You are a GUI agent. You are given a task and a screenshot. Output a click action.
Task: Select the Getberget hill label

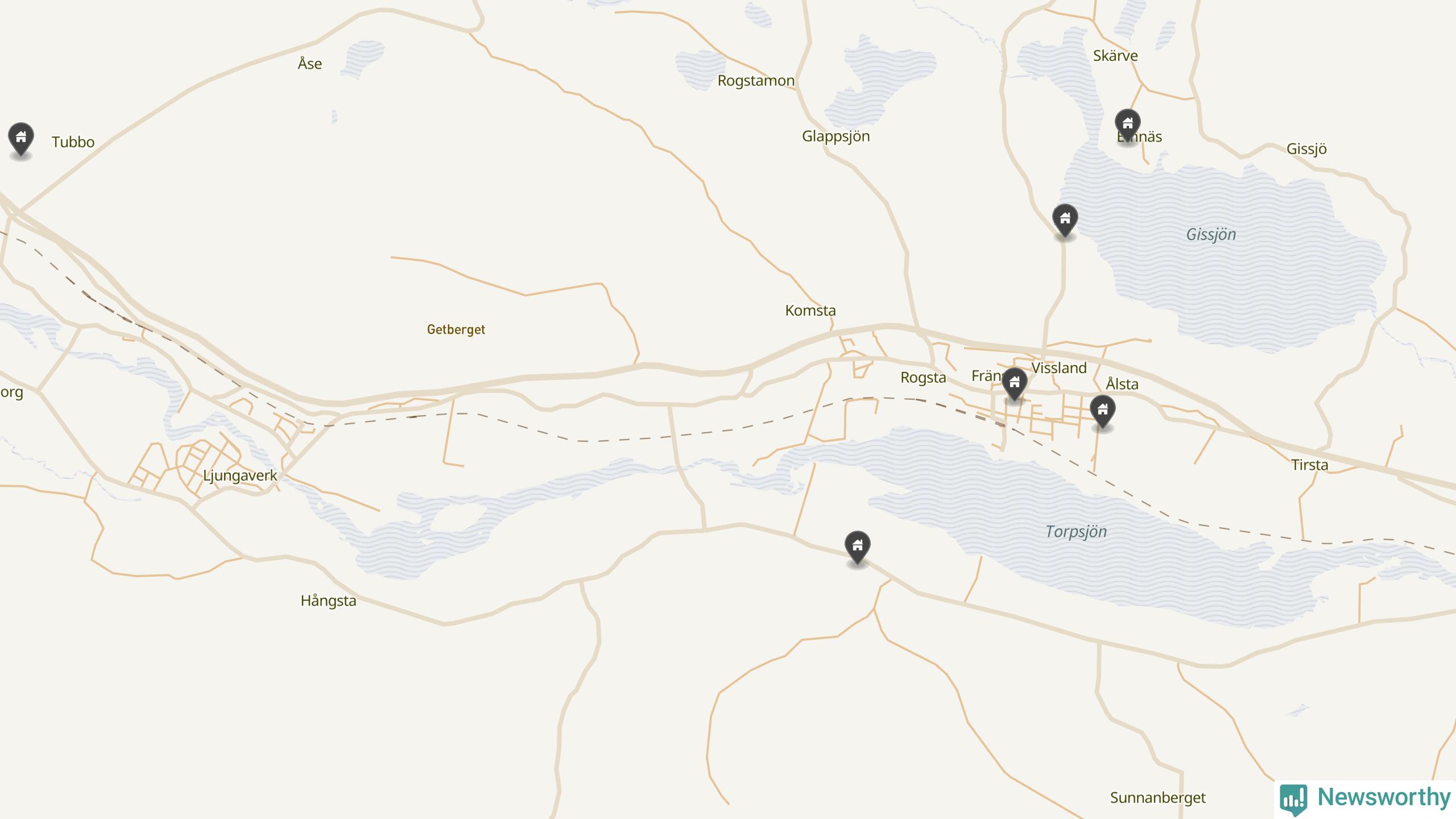456,330
